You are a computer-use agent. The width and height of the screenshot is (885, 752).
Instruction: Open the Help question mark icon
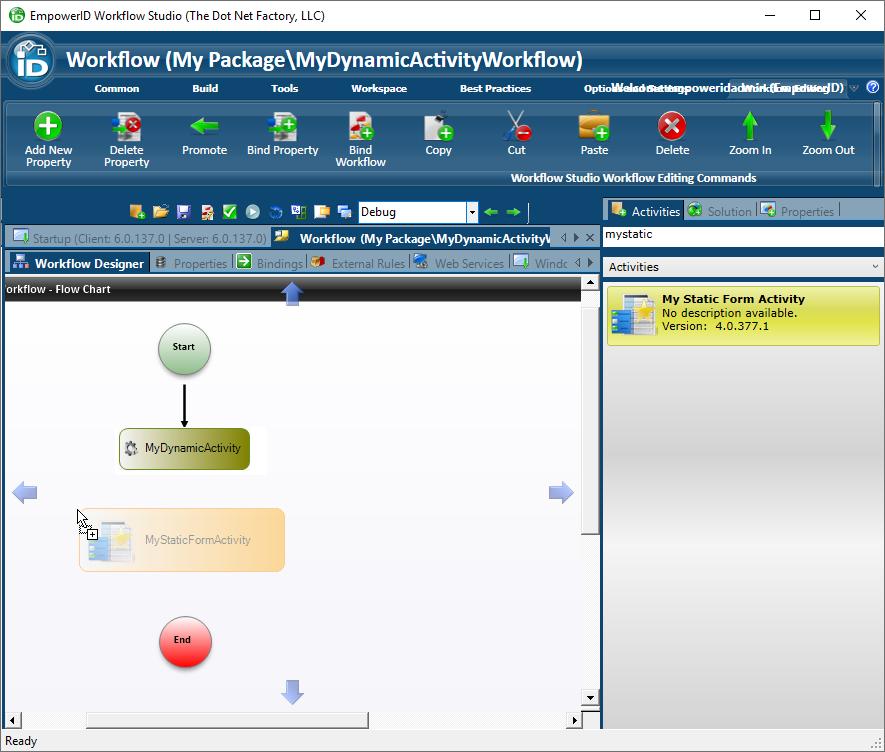[874, 88]
